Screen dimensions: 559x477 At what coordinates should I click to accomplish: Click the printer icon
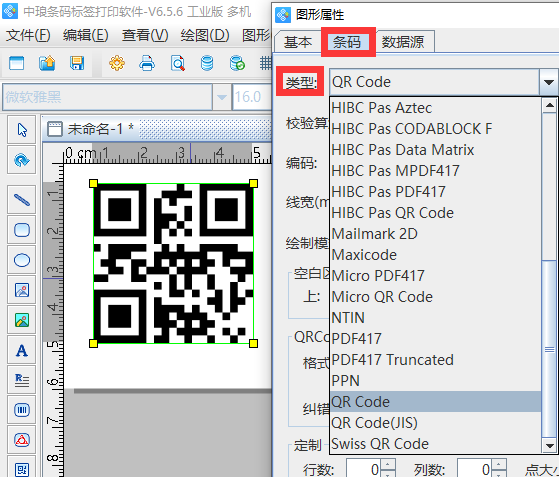coord(147,63)
